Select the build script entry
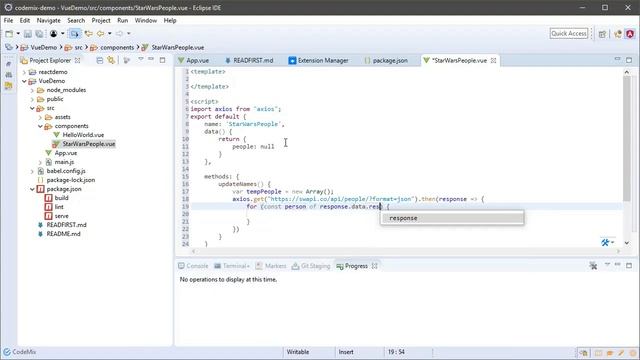The image size is (640, 360). click(61, 198)
